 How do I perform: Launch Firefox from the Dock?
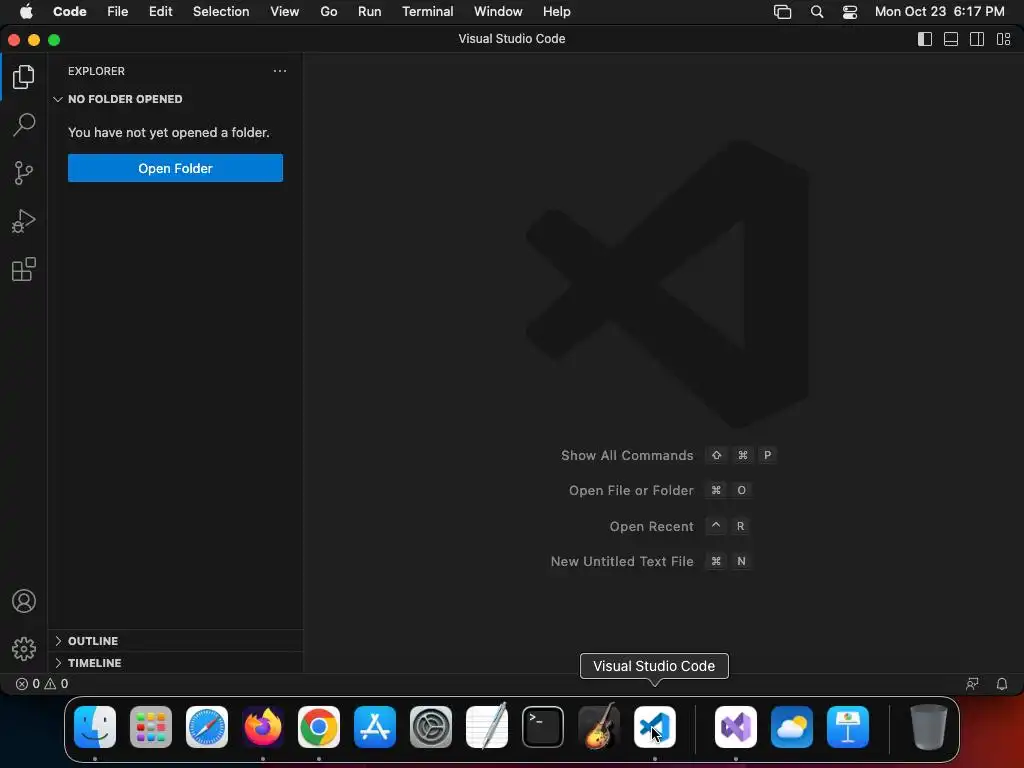coord(263,727)
